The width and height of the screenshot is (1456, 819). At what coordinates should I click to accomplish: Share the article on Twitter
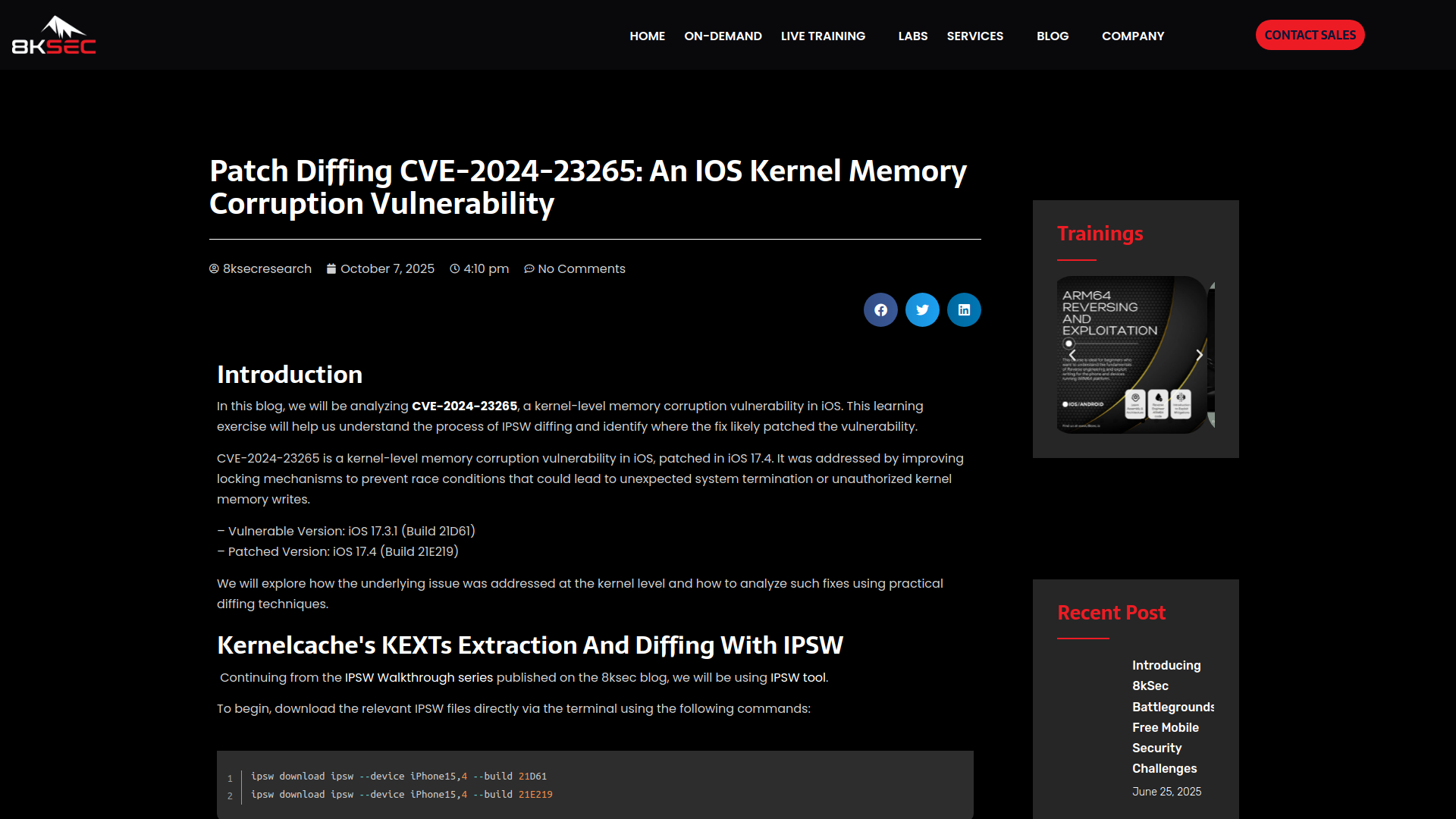922,309
